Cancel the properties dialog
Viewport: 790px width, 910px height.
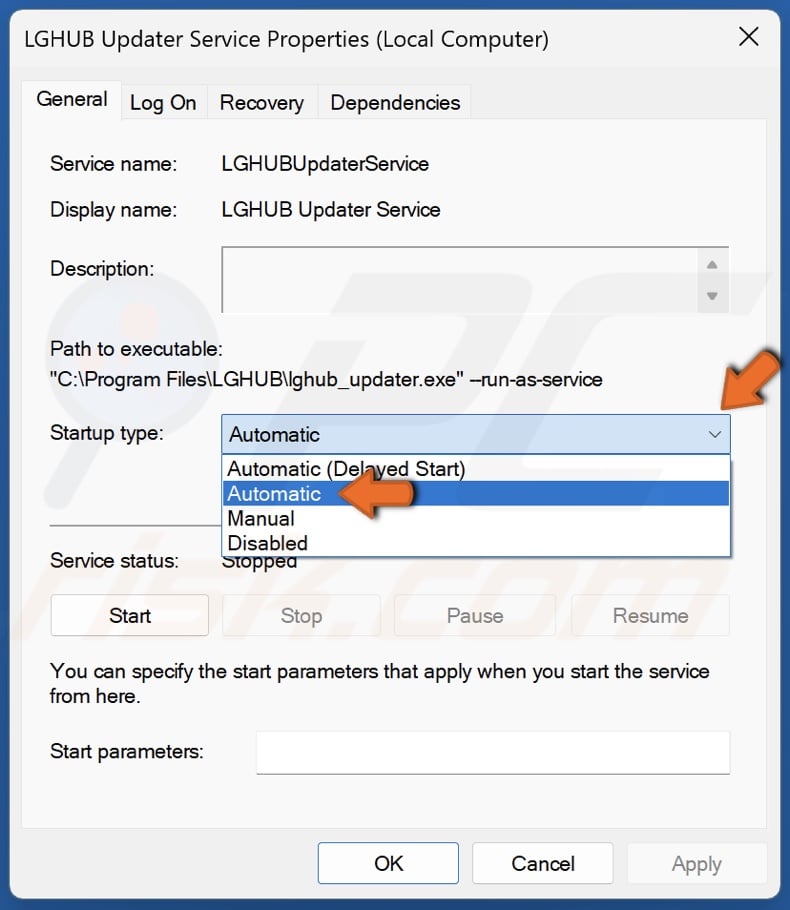pos(542,863)
